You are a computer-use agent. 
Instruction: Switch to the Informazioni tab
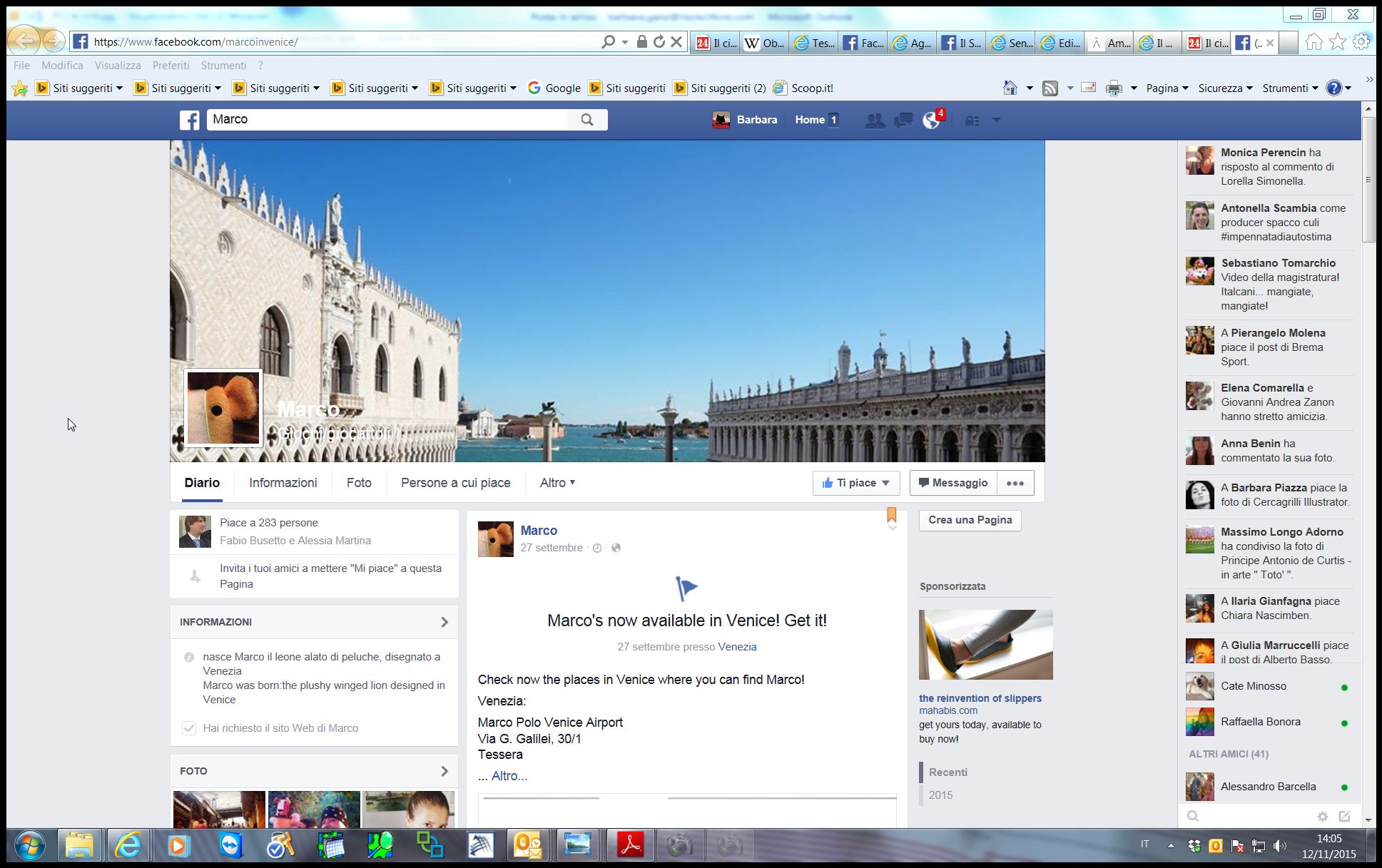coord(283,483)
